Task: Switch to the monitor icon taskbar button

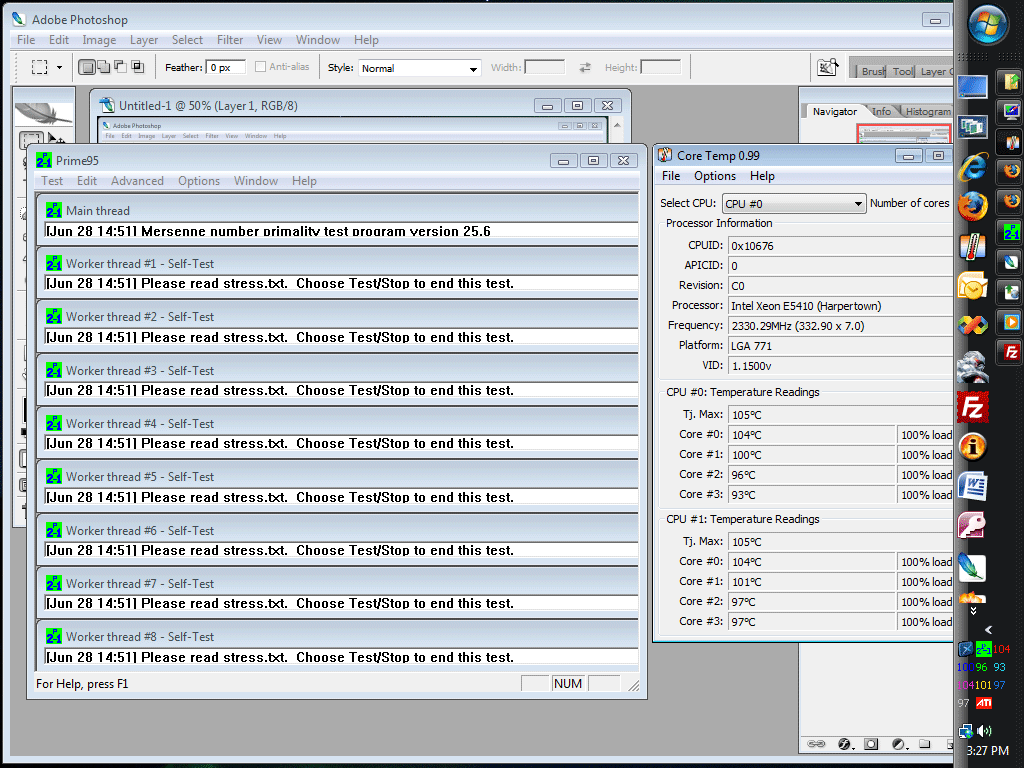Action: coord(1011,112)
